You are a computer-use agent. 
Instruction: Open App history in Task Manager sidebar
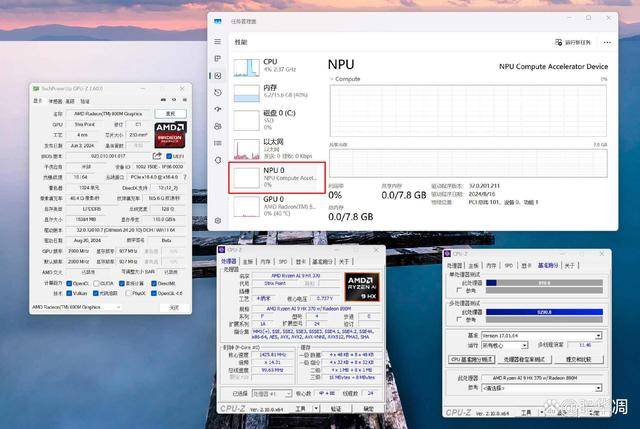point(218,93)
